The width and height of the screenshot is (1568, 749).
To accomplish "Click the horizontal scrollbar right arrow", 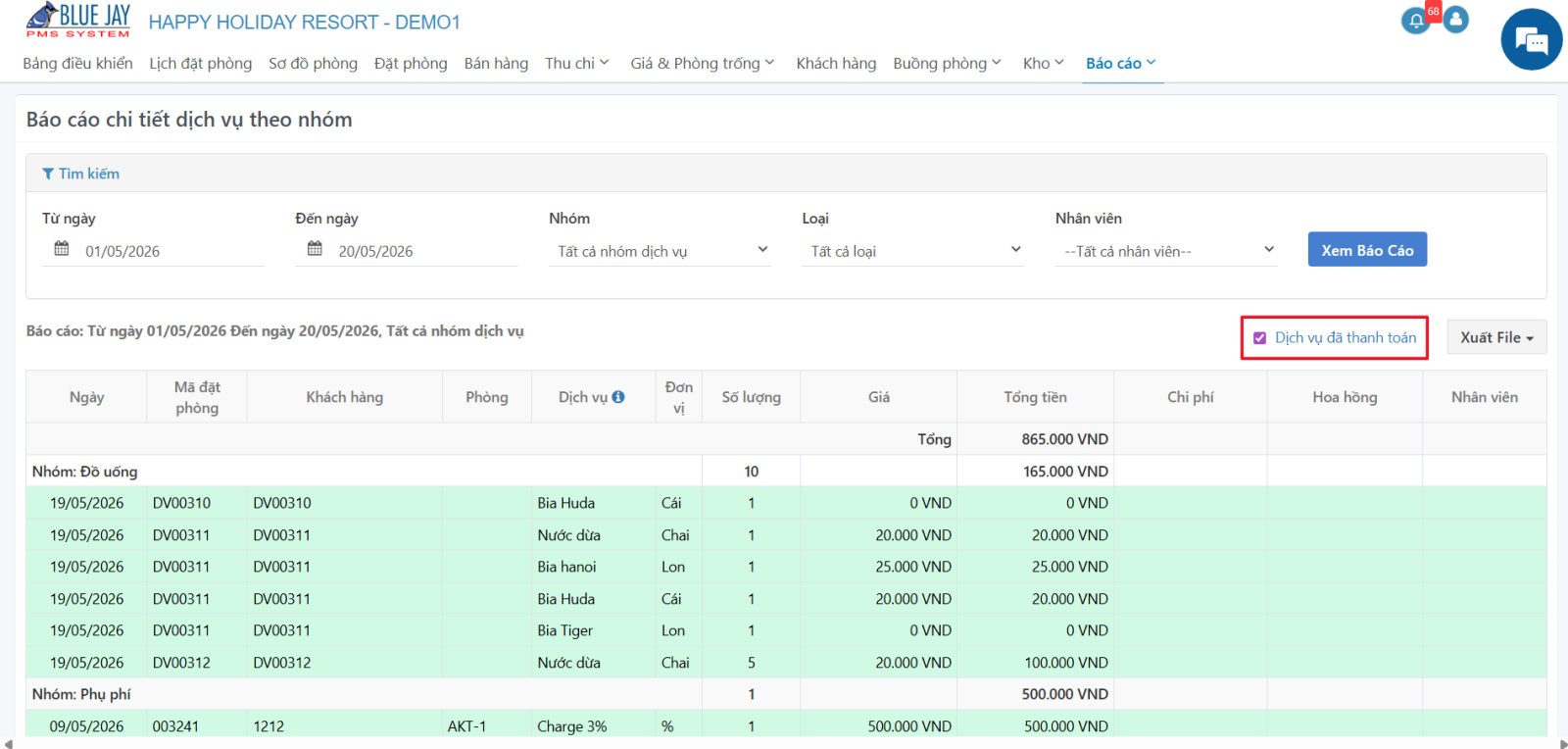I will click(1562, 743).
